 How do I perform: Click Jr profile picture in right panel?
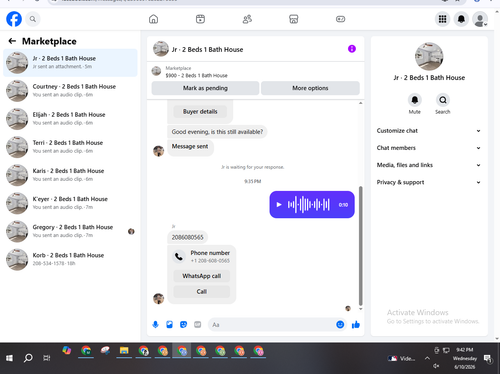point(429,56)
